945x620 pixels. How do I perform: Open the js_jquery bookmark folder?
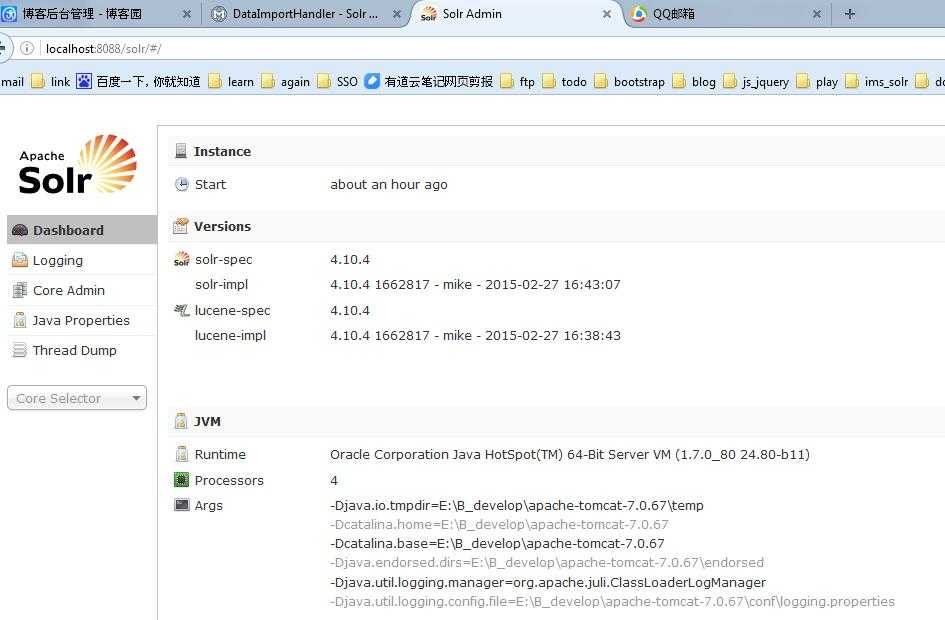[x=756, y=81]
